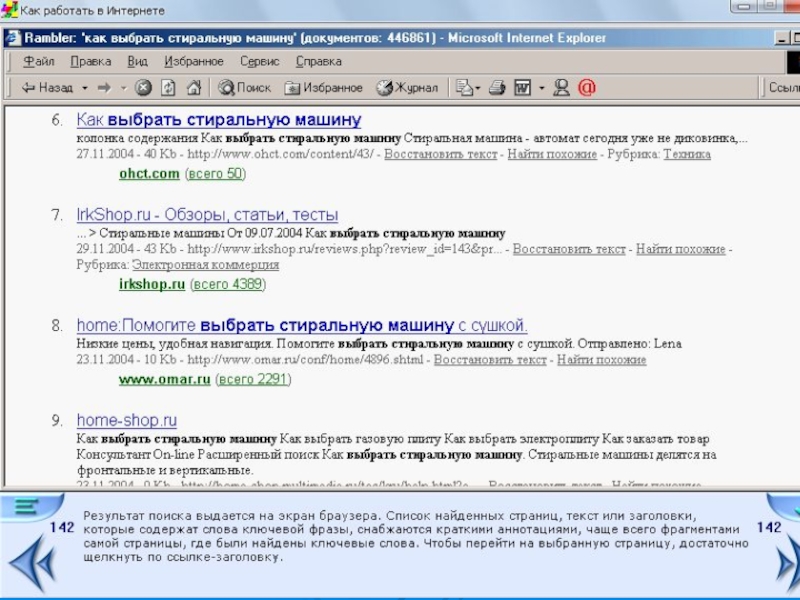Click the 'Как работать в Интернете' app icon
This screenshot has height=600, width=800.
coord(9,10)
